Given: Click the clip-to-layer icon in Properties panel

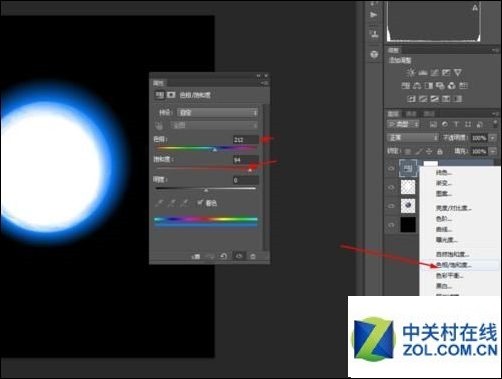Looking at the screenshot, I should click(196, 256).
